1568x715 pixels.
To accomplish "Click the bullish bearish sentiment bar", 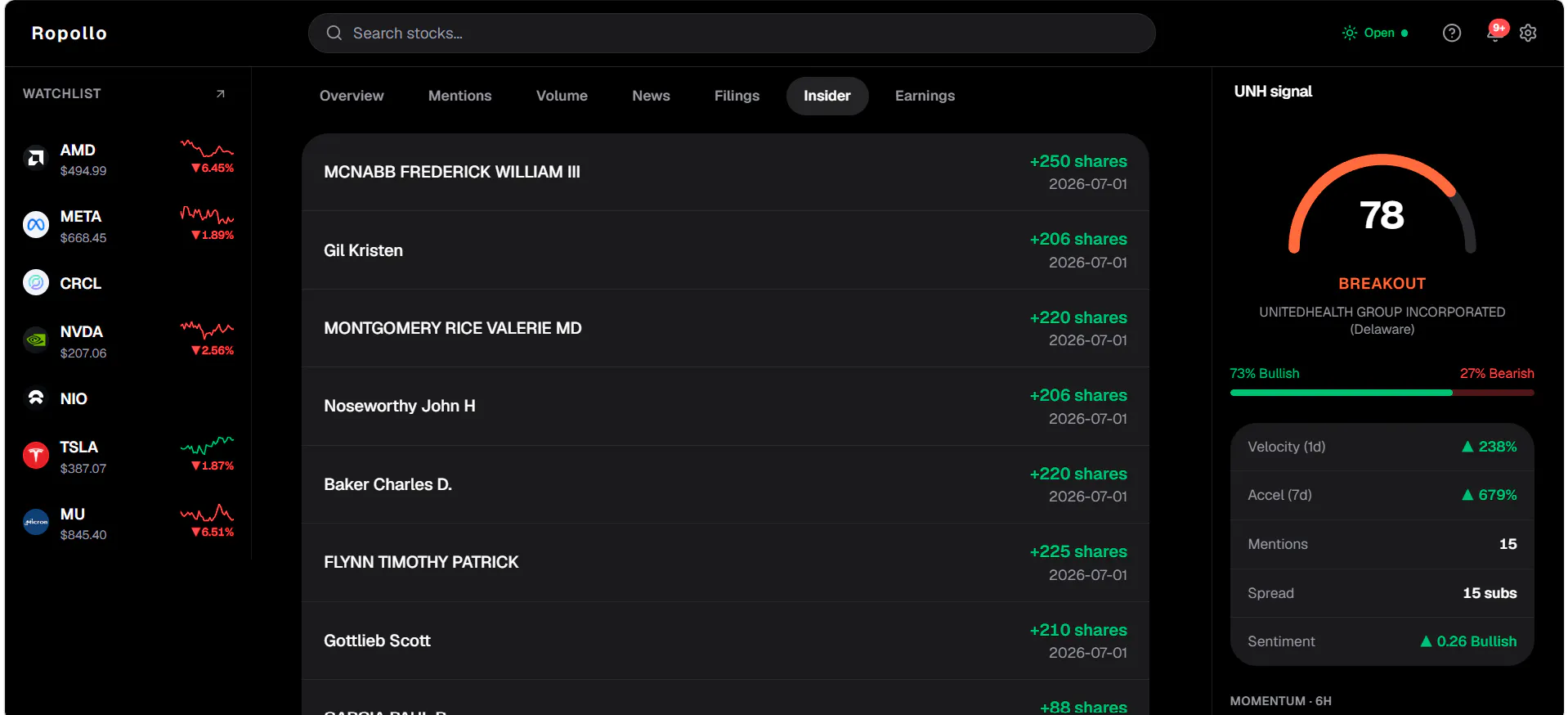I will click(x=1382, y=393).
